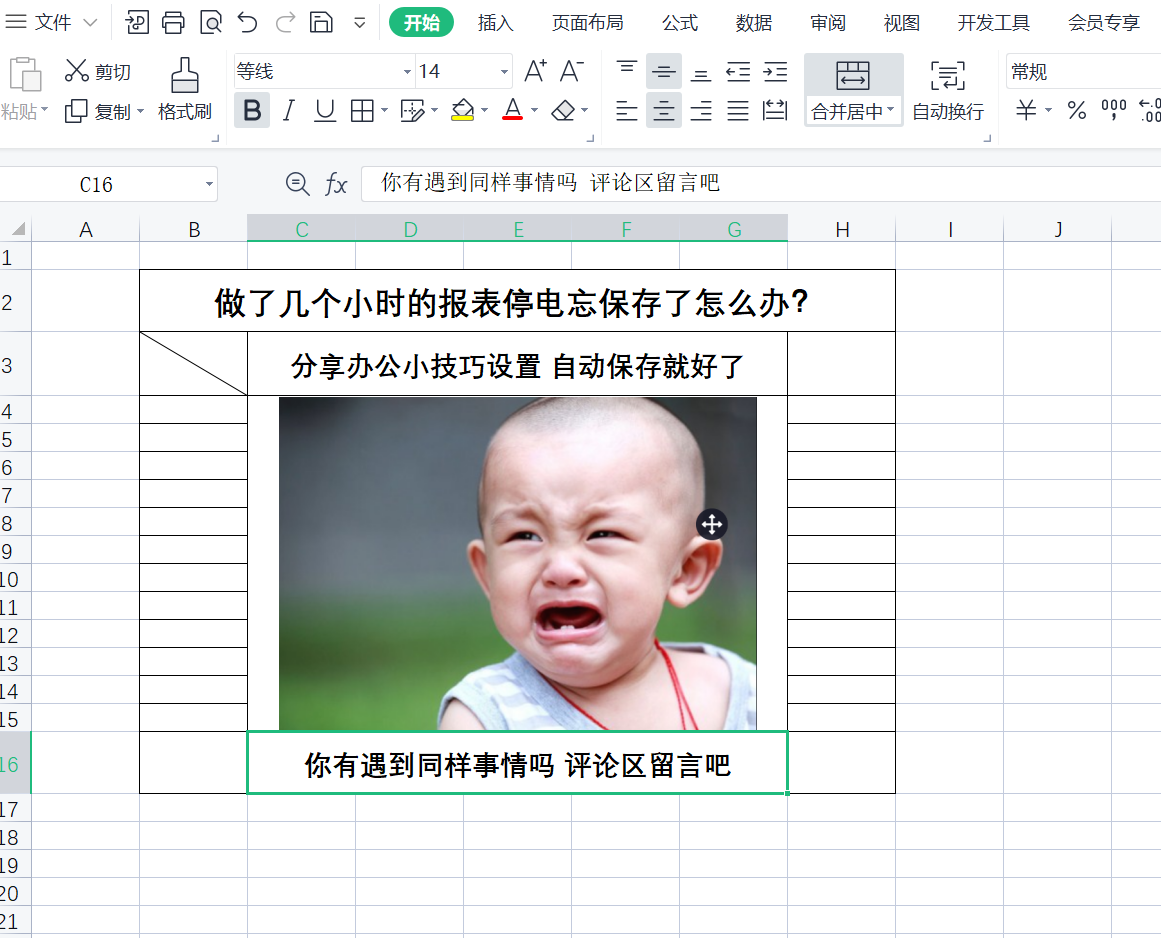Click the export-to-PDF icon in quick toolbar

(x=137, y=23)
